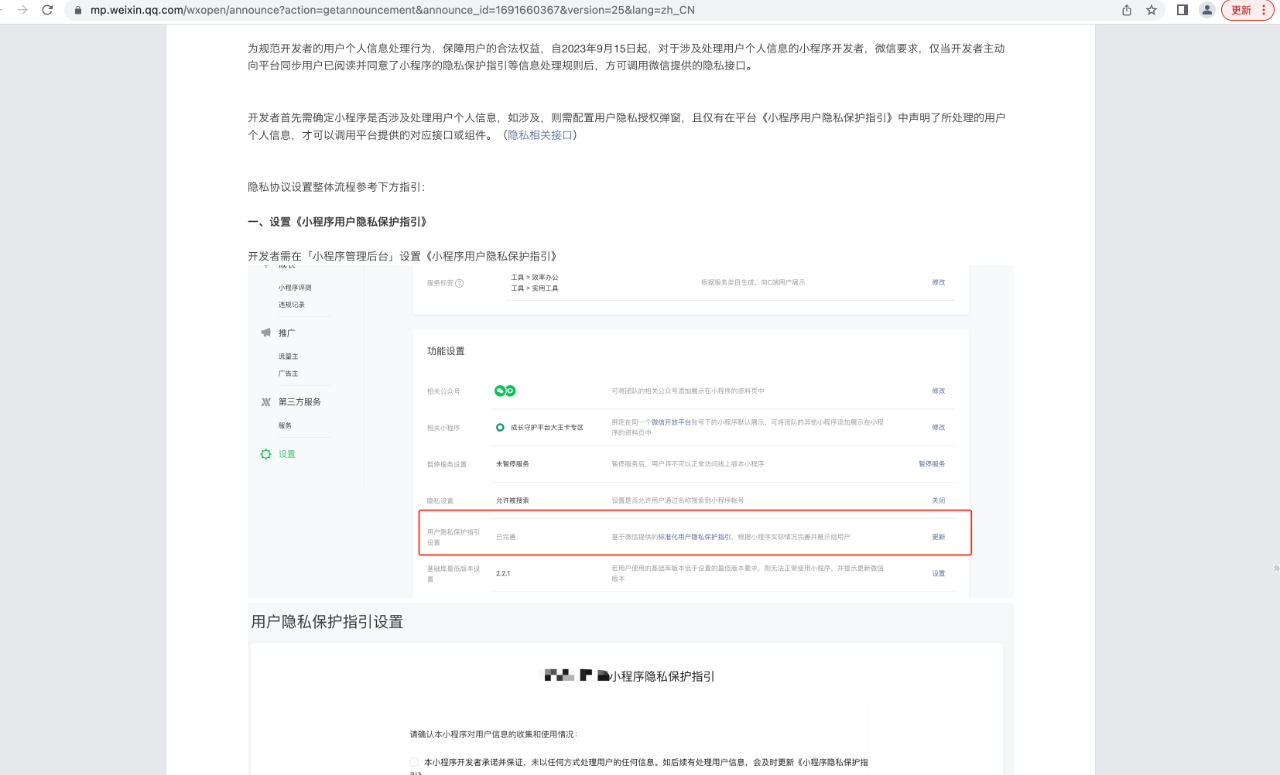Select 违规记录 in the sidebar
Screen dimensions: 1280x775
(291, 305)
